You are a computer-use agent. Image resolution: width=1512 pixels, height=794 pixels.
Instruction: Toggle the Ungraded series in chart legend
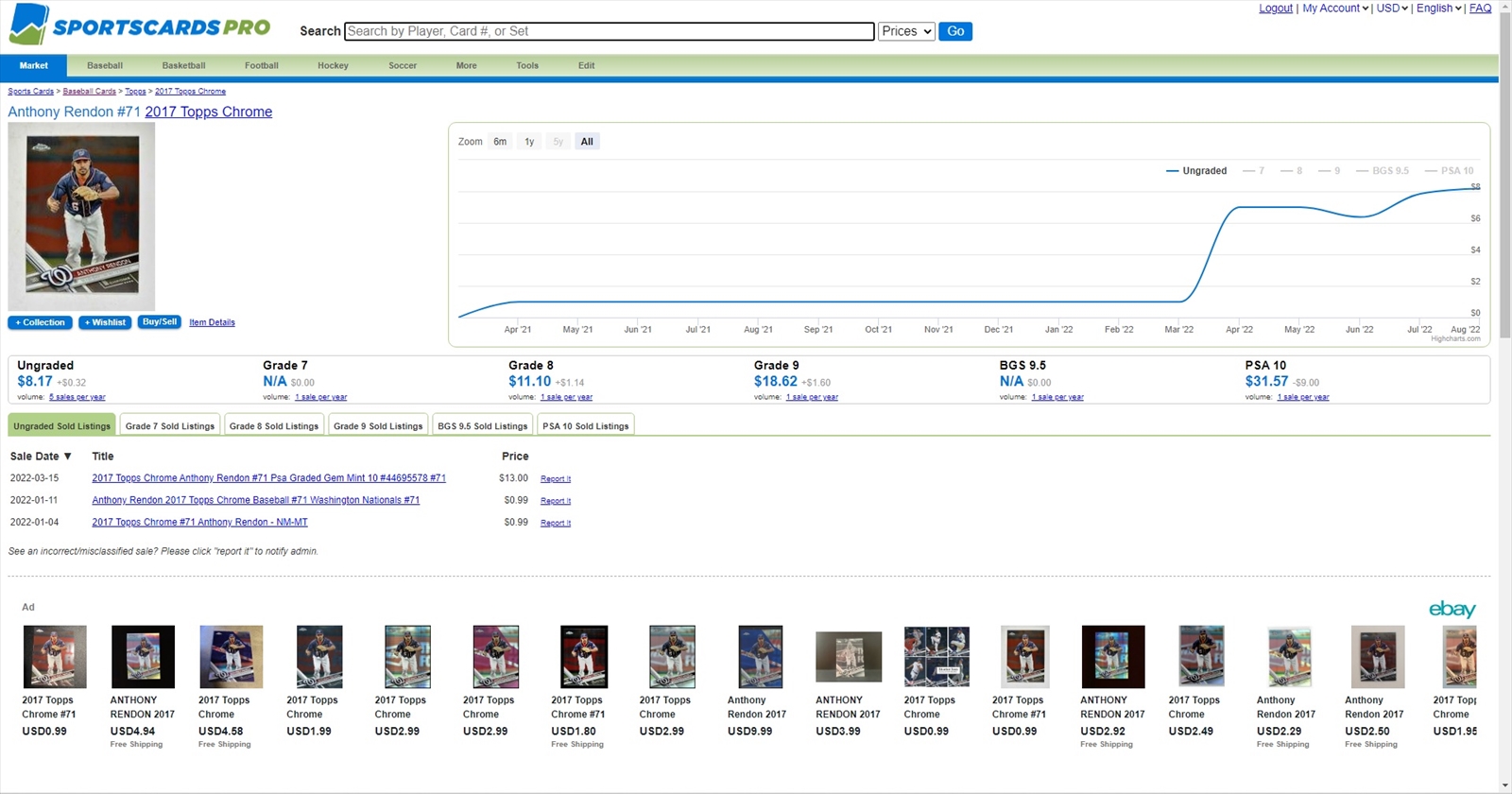point(1196,171)
